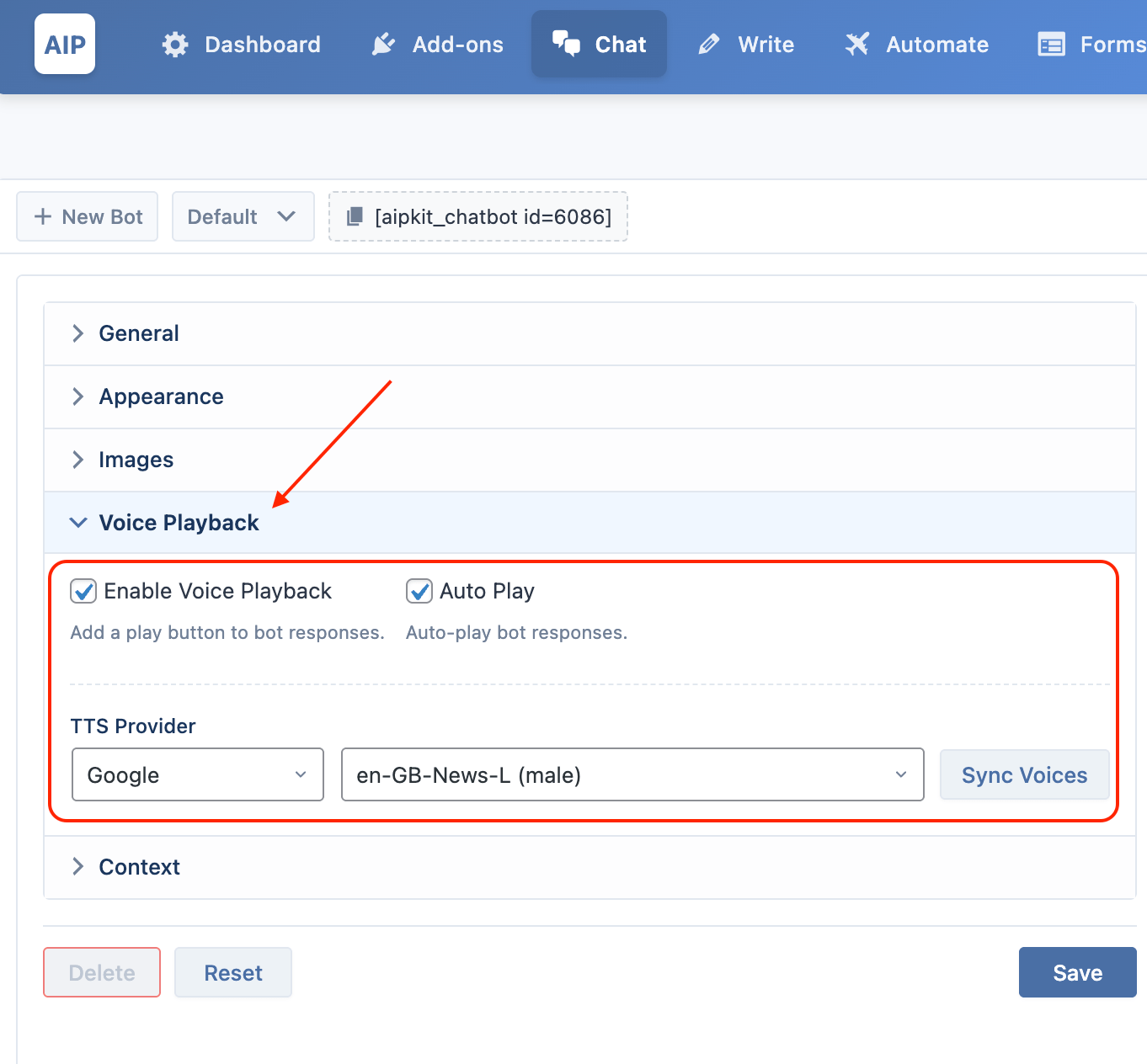The height and width of the screenshot is (1064, 1147).
Task: Click the Write pencil icon
Action: pyautogui.click(x=709, y=44)
